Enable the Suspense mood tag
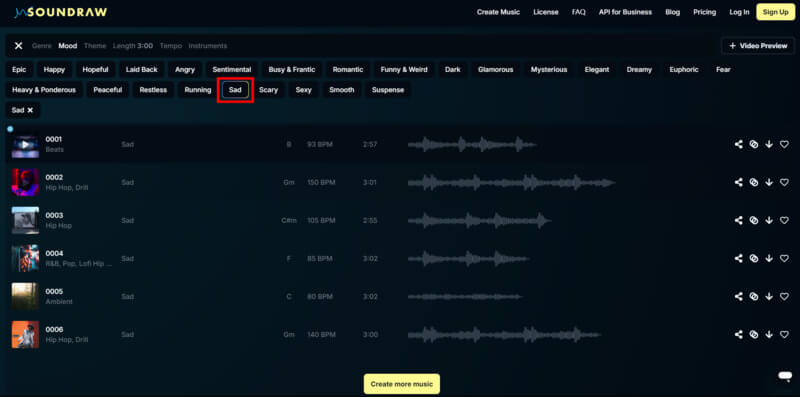 388,90
